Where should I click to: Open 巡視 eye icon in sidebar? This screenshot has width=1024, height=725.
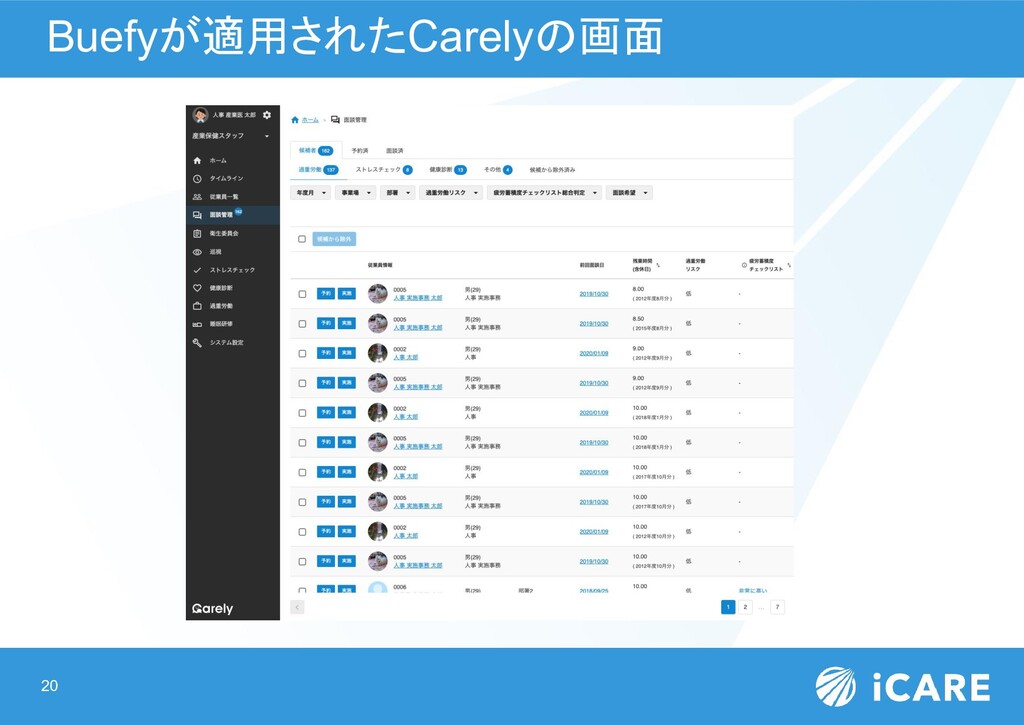pyautogui.click(x=197, y=251)
